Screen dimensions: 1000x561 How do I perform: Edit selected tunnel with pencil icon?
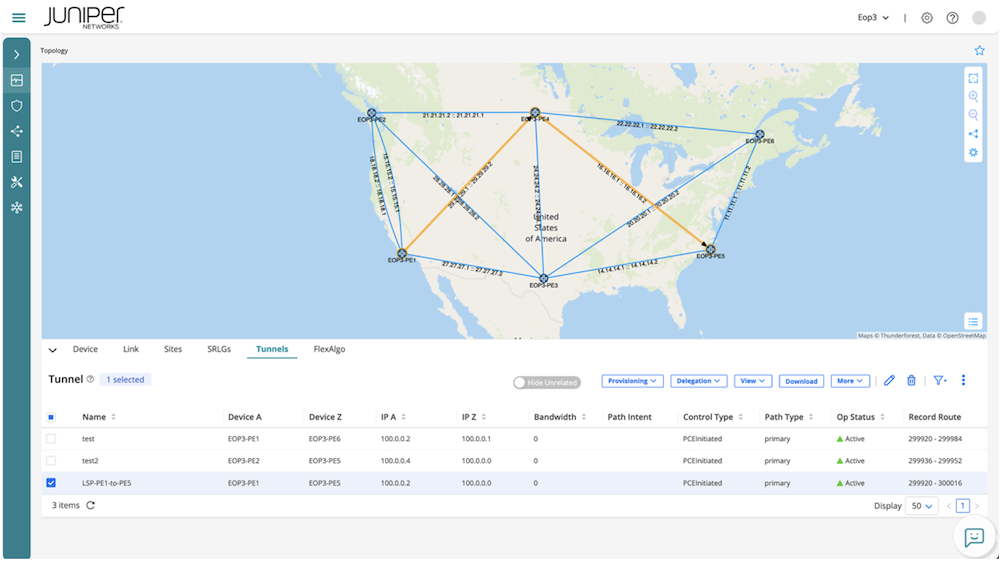click(x=889, y=381)
